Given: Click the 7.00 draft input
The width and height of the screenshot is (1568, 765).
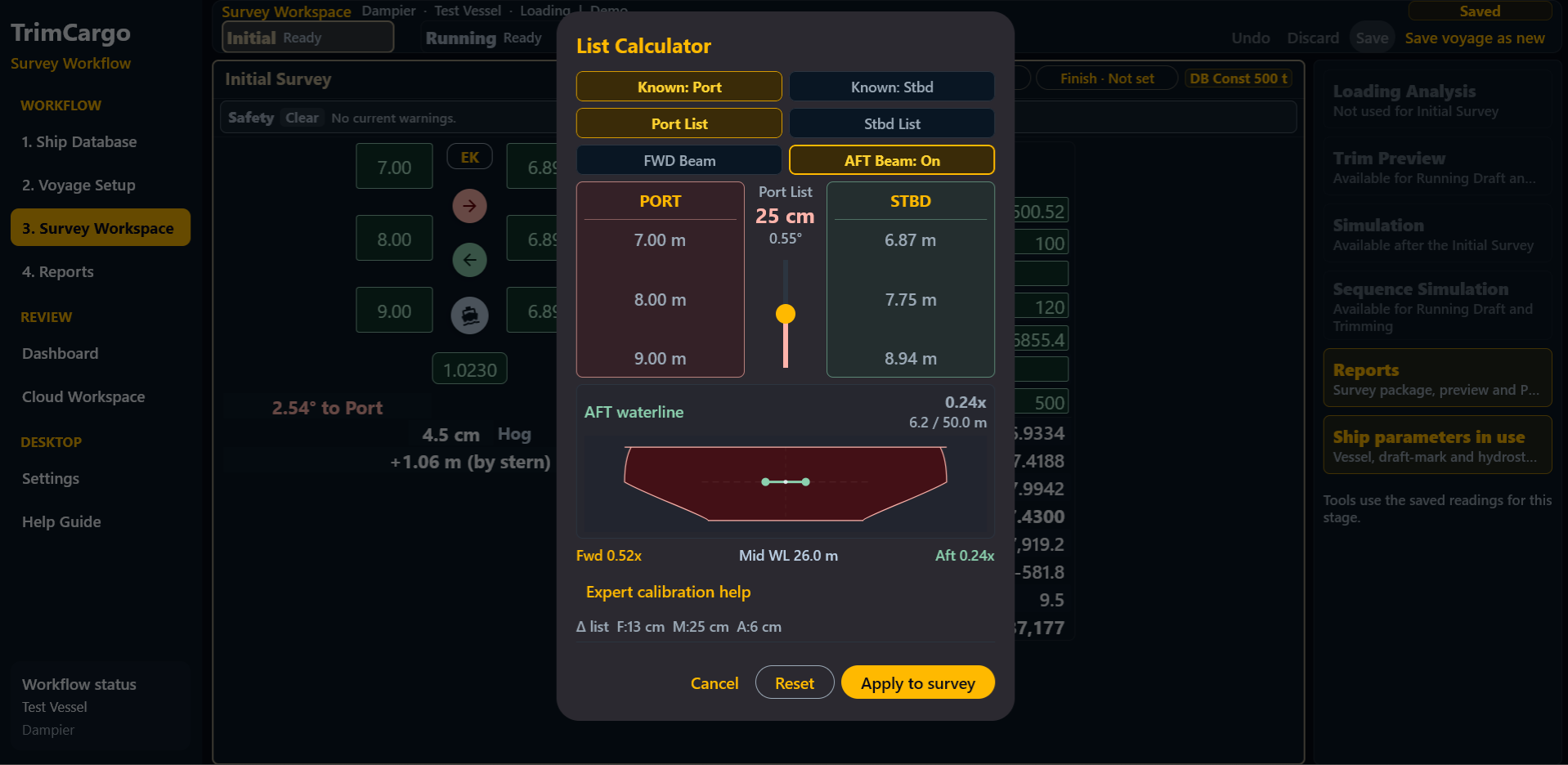Looking at the screenshot, I should pos(394,167).
